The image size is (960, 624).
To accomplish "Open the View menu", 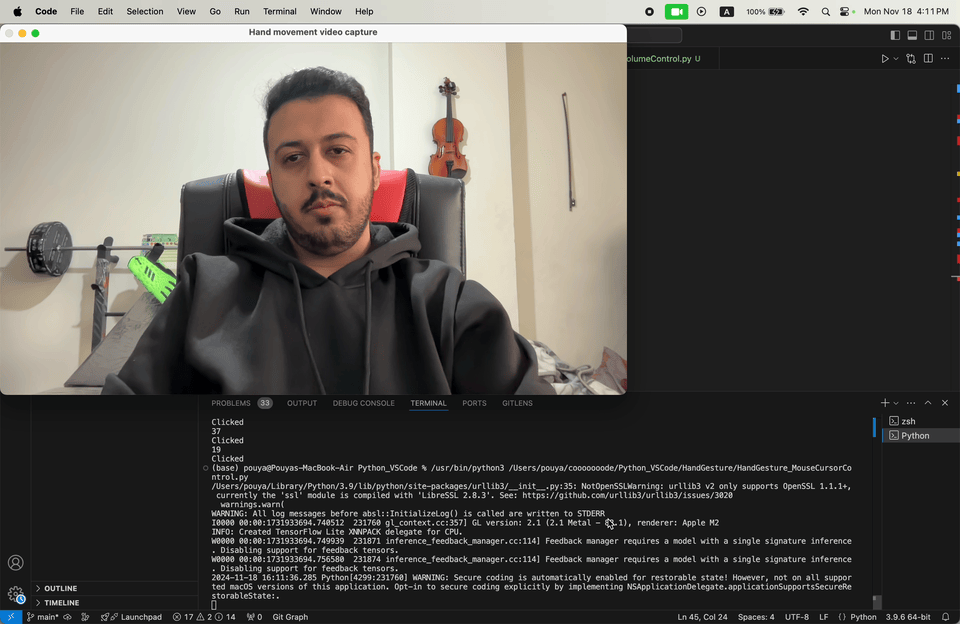I will (186, 12).
